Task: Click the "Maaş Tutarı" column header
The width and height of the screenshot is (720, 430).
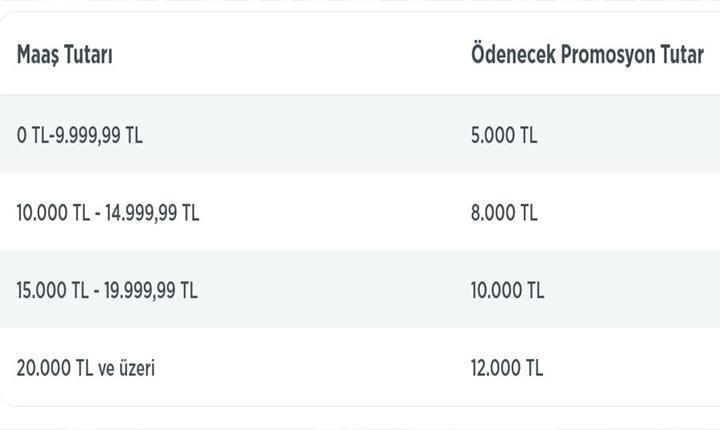Action: [64, 55]
